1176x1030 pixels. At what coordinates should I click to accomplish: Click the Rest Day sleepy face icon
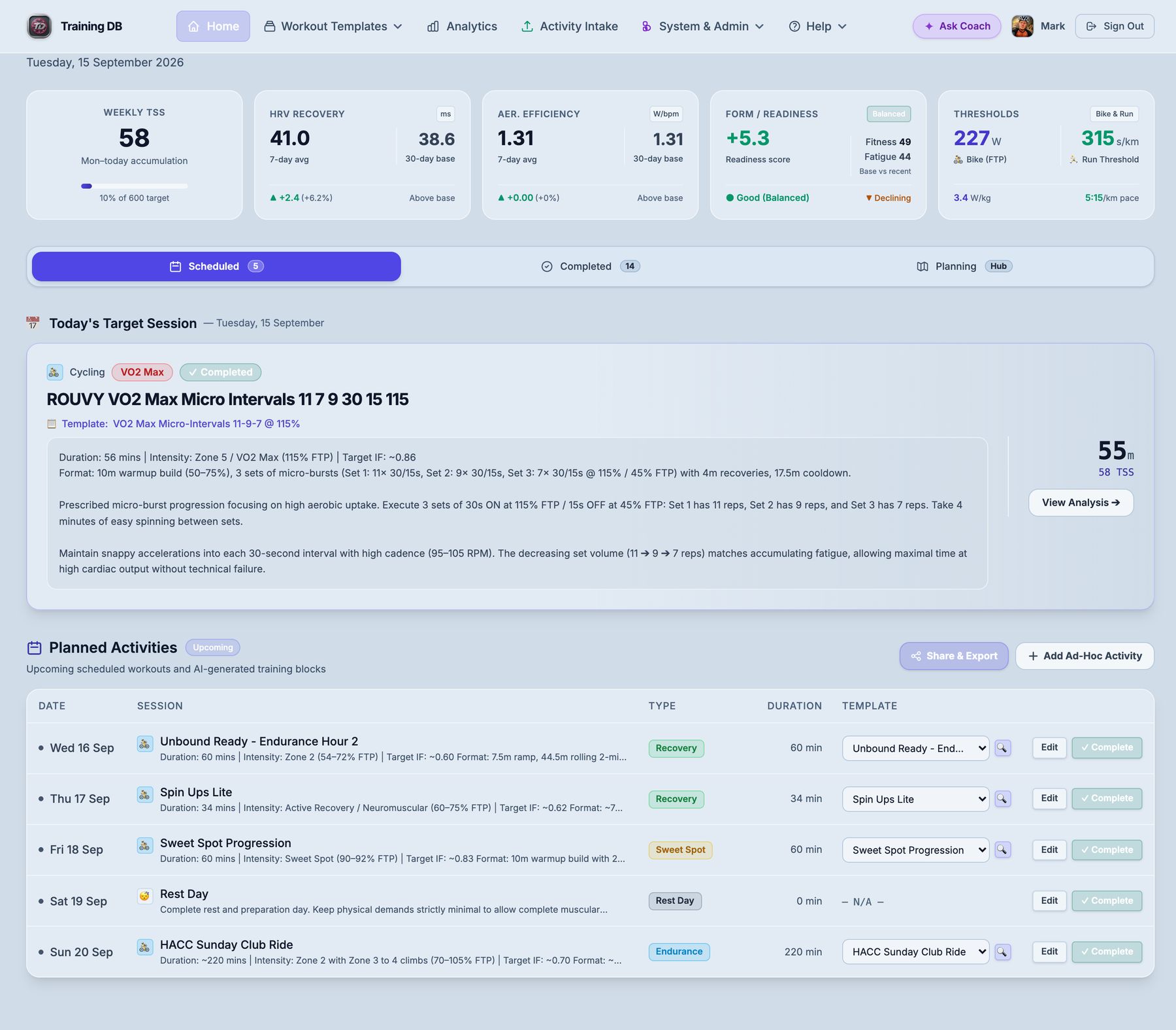(145, 896)
